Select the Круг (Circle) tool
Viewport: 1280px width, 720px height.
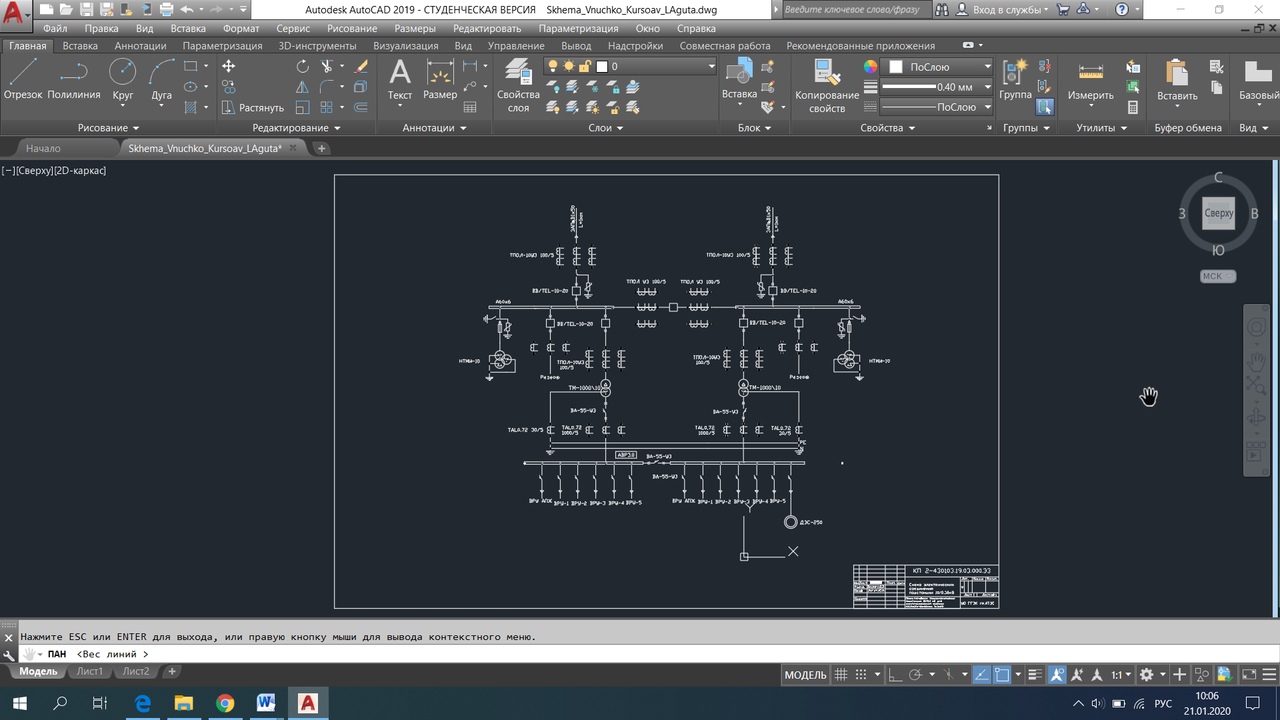pos(122,79)
